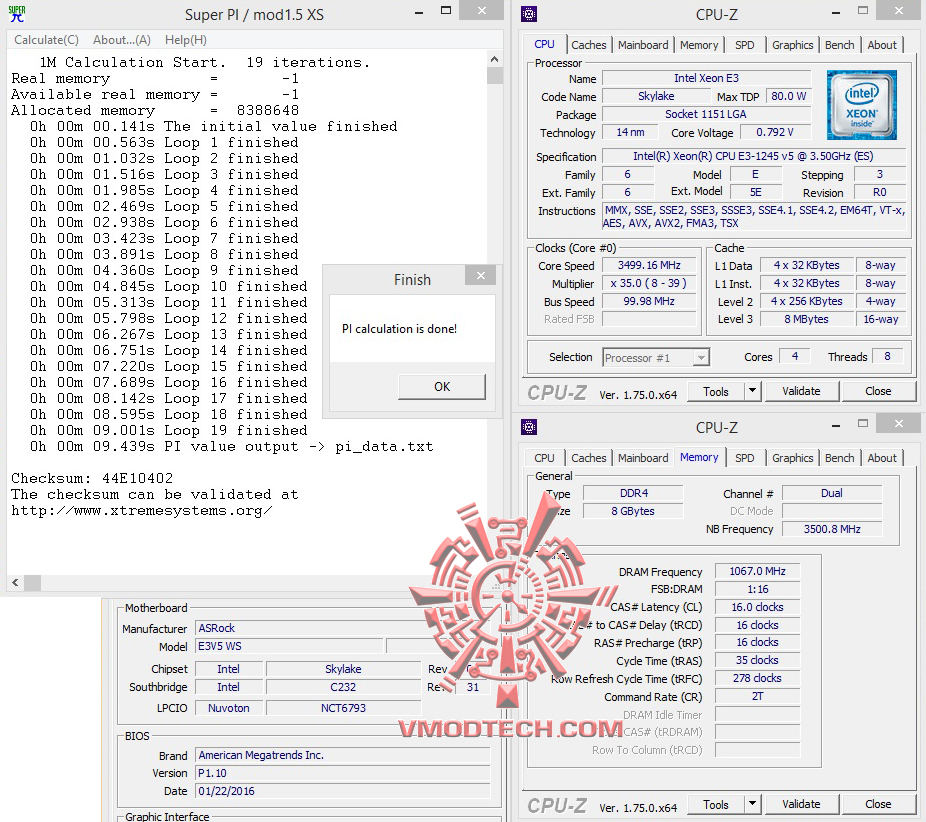This screenshot has width=926, height=822.
Task: Click the motherboard Model E3V5 WS field
Action: (289, 646)
